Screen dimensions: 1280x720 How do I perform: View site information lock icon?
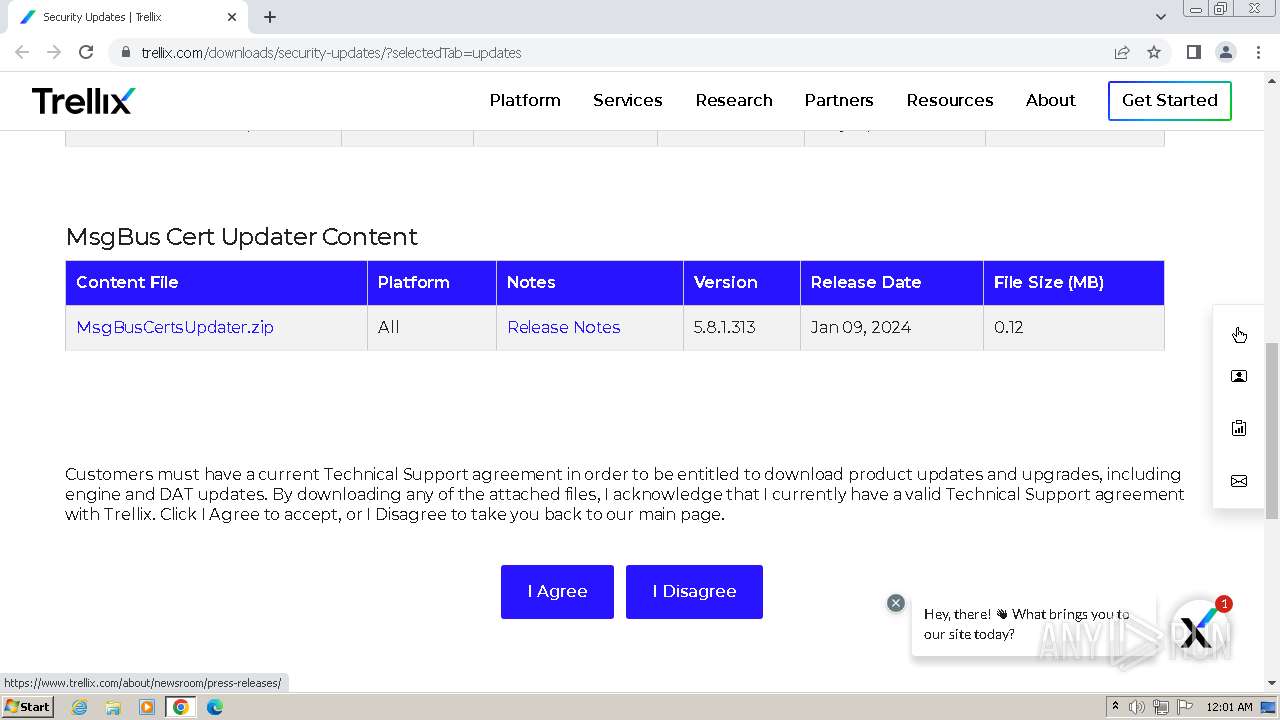(x=126, y=53)
